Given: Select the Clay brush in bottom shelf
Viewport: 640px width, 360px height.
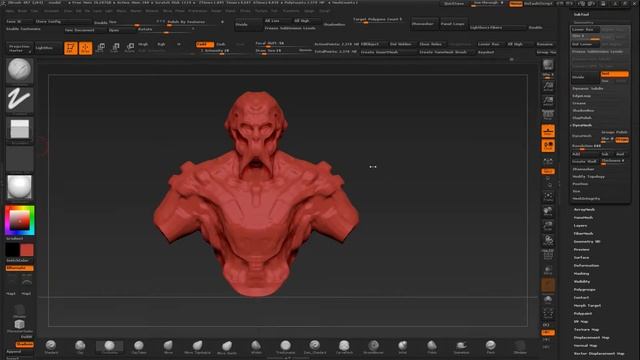Looking at the screenshot, I should point(80,347).
